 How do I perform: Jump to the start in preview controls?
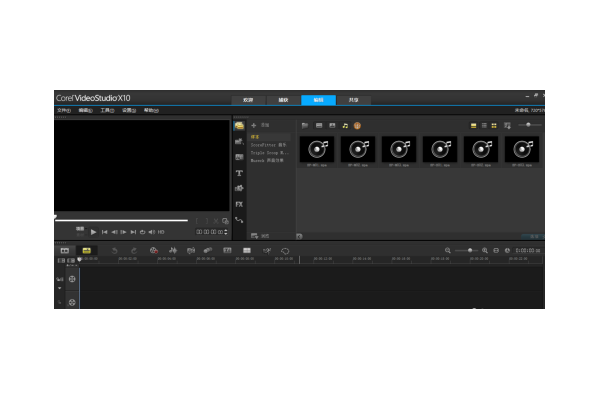pyautogui.click(x=104, y=232)
